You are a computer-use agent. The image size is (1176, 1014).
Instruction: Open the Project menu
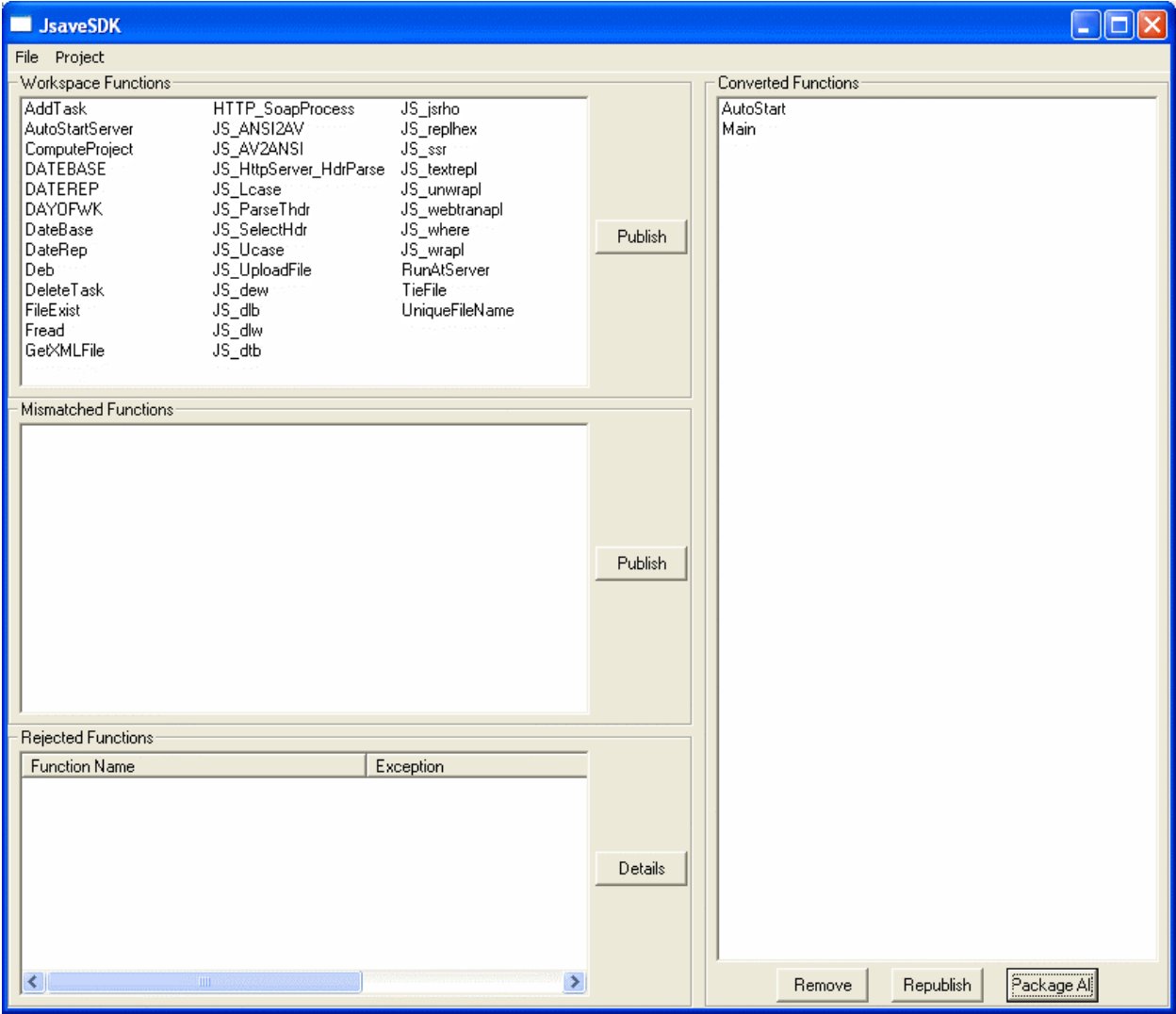(79, 57)
